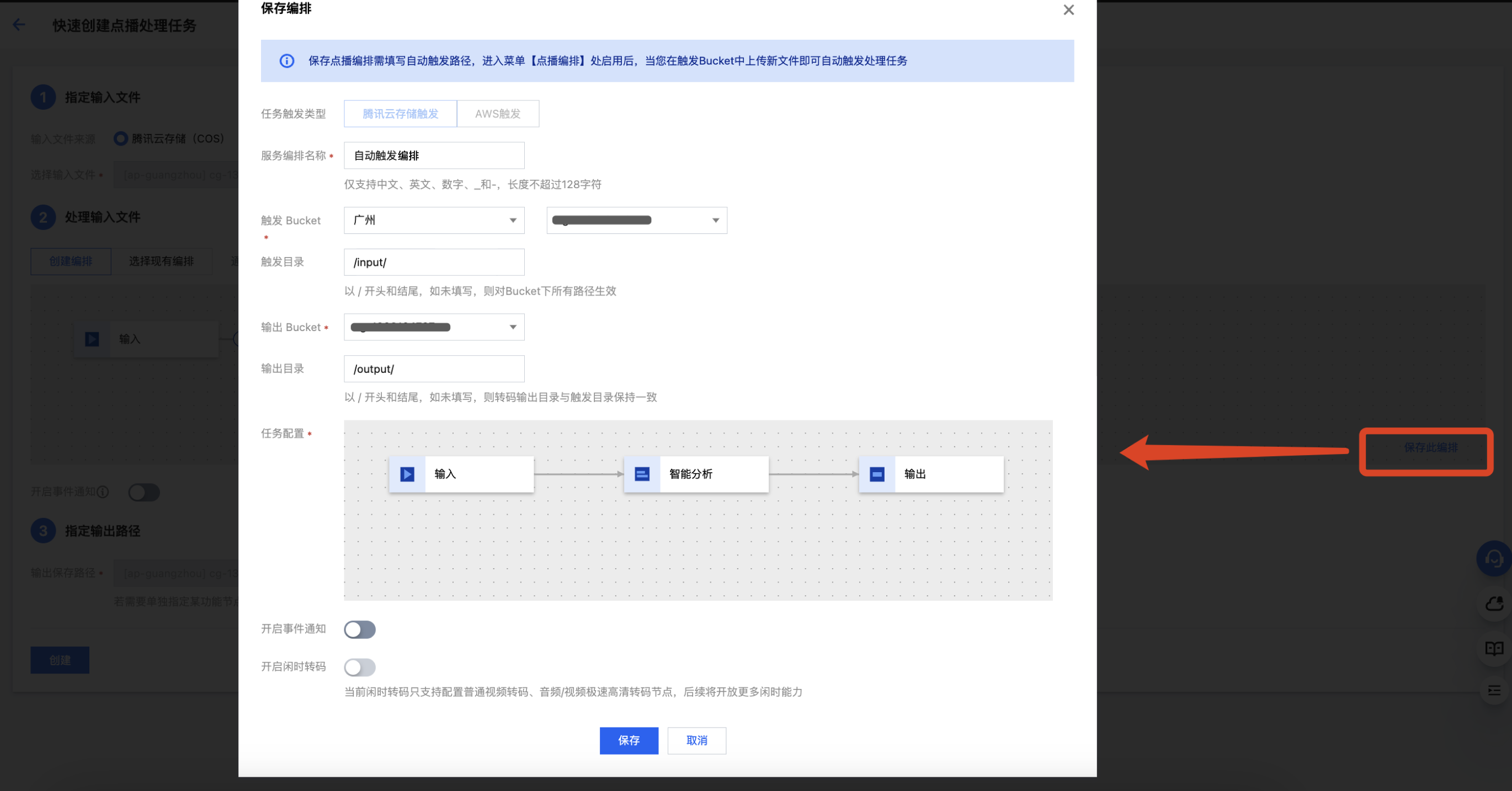Open the customer service headset icon
The width and height of the screenshot is (1512, 791).
tap(1494, 558)
